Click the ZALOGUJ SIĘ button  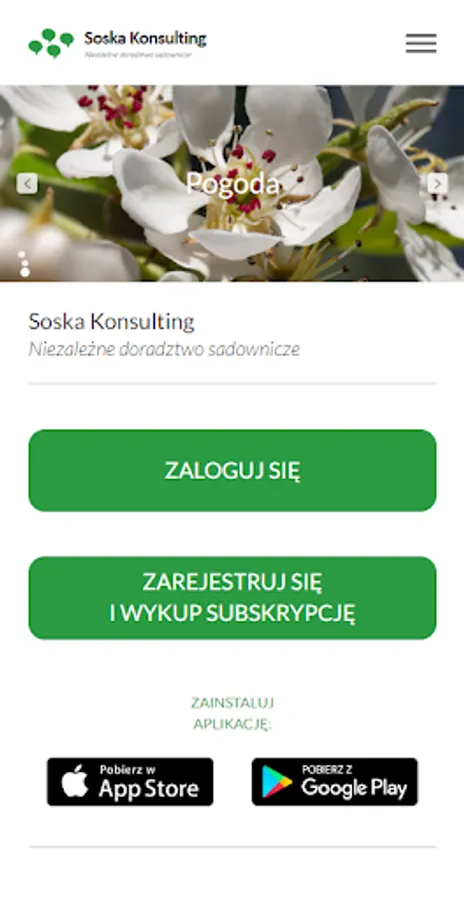click(x=233, y=470)
